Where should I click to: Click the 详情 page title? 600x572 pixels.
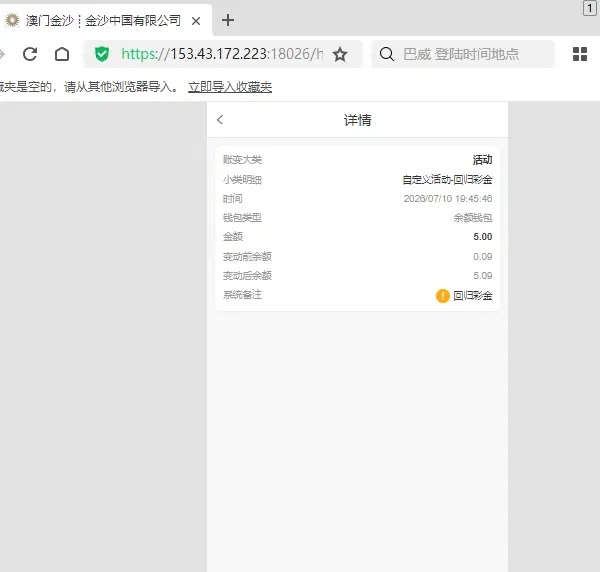[357, 120]
